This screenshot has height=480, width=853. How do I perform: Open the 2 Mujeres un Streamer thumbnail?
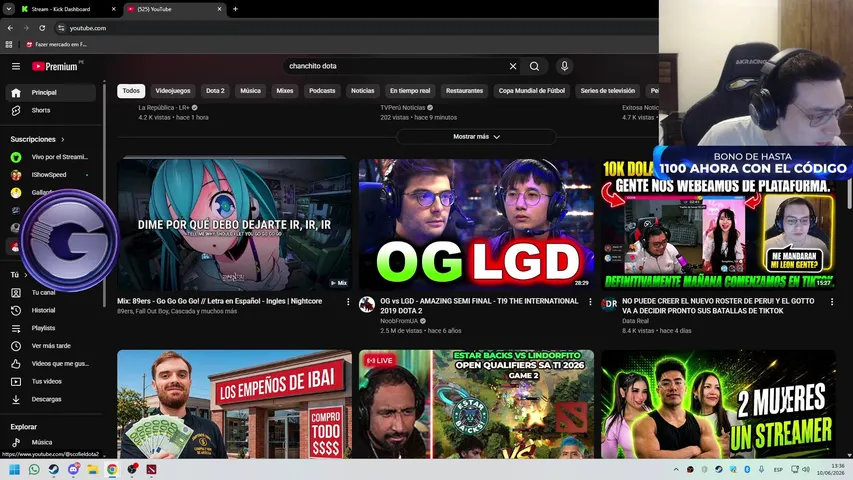pyautogui.click(x=718, y=404)
